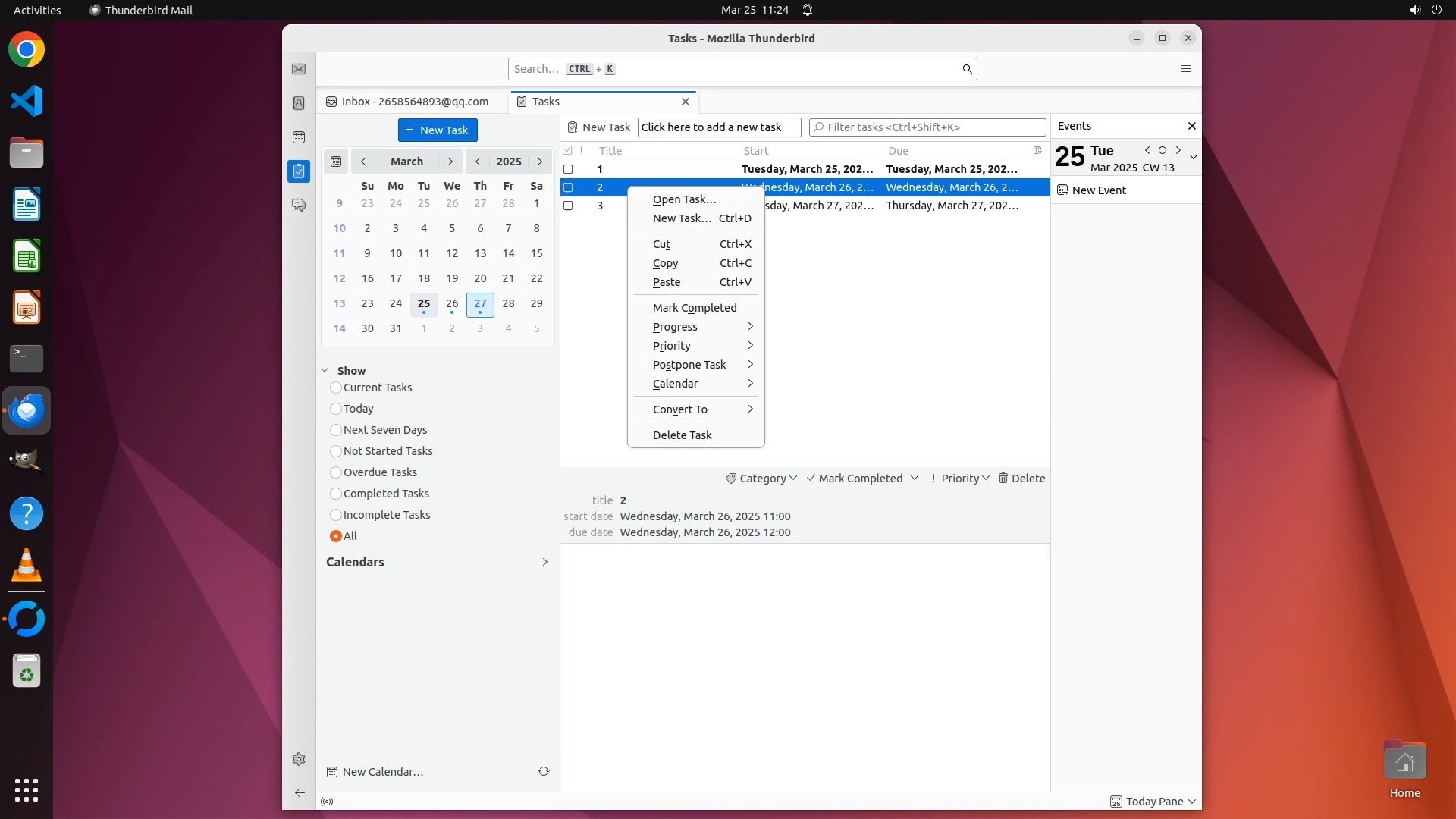Check the checkbox for task 3

point(568,206)
